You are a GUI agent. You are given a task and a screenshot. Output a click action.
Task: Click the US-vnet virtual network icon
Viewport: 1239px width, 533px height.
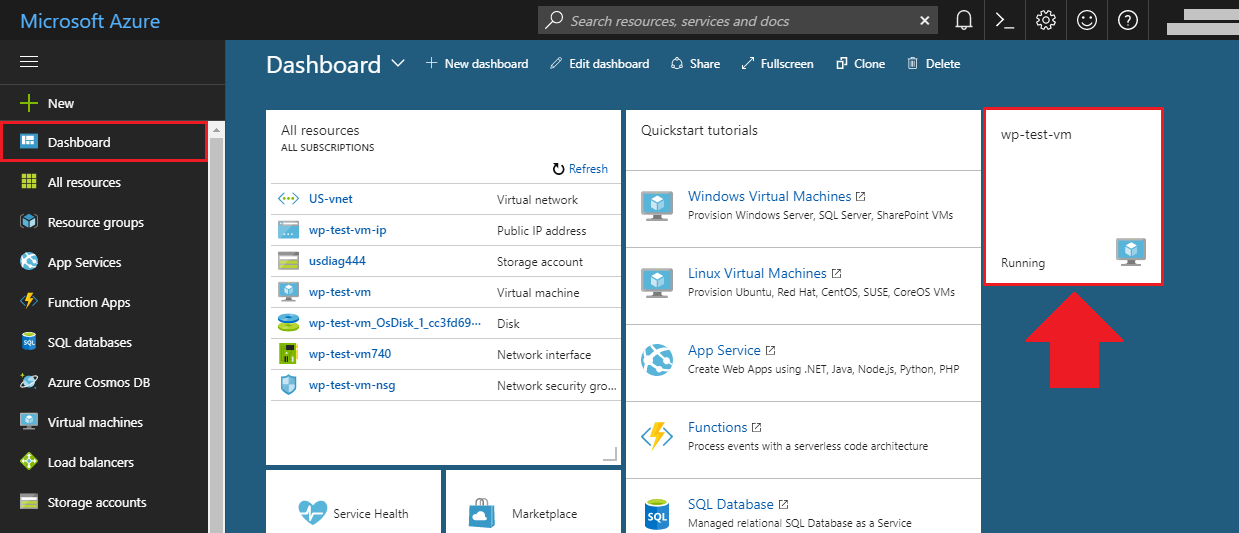point(288,199)
